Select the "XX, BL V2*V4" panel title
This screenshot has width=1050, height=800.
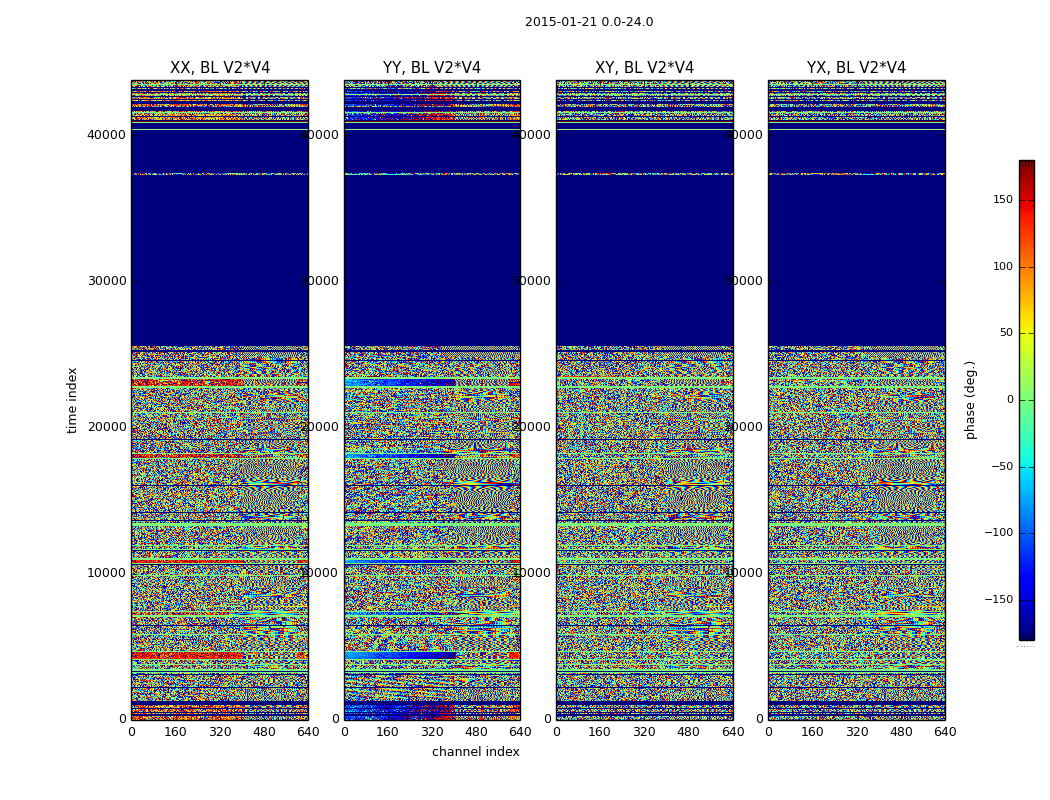pos(220,68)
